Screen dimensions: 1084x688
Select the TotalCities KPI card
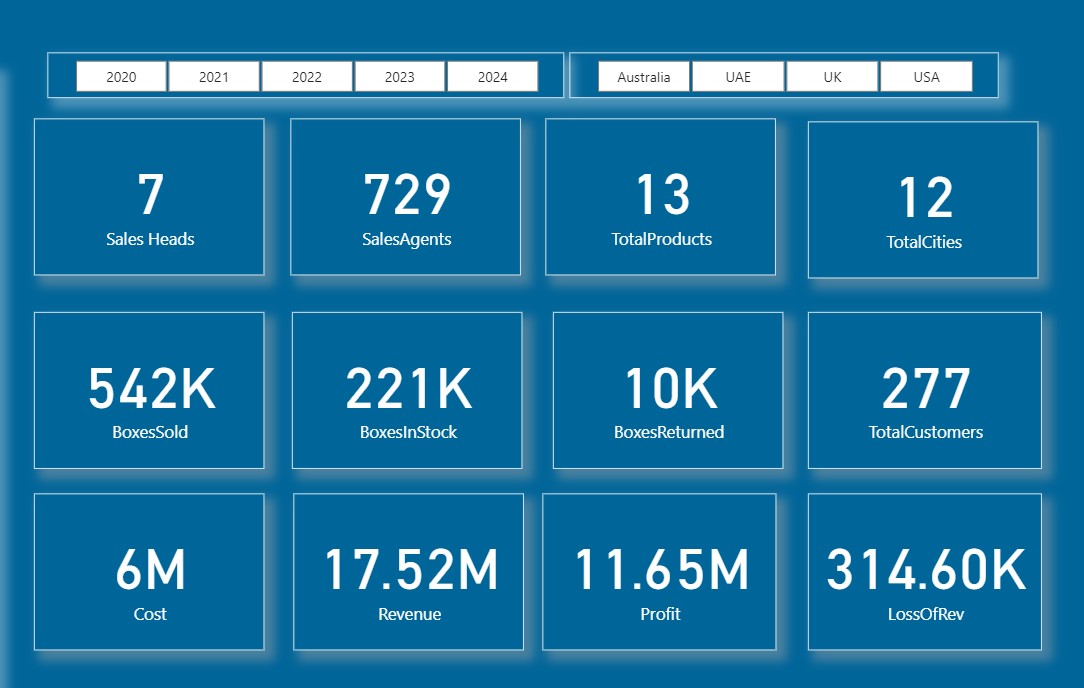pyautogui.click(x=922, y=197)
